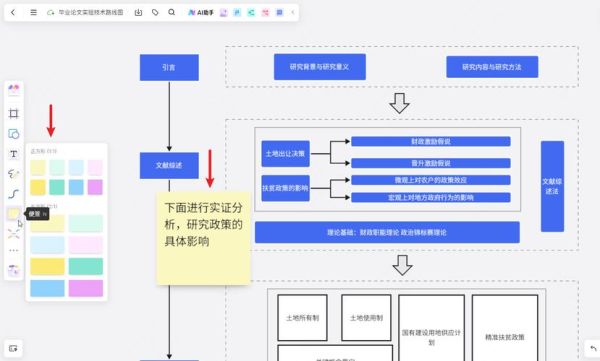Select the Shape tool
Image resolution: width=600 pixels, height=361 pixels.
(14, 134)
